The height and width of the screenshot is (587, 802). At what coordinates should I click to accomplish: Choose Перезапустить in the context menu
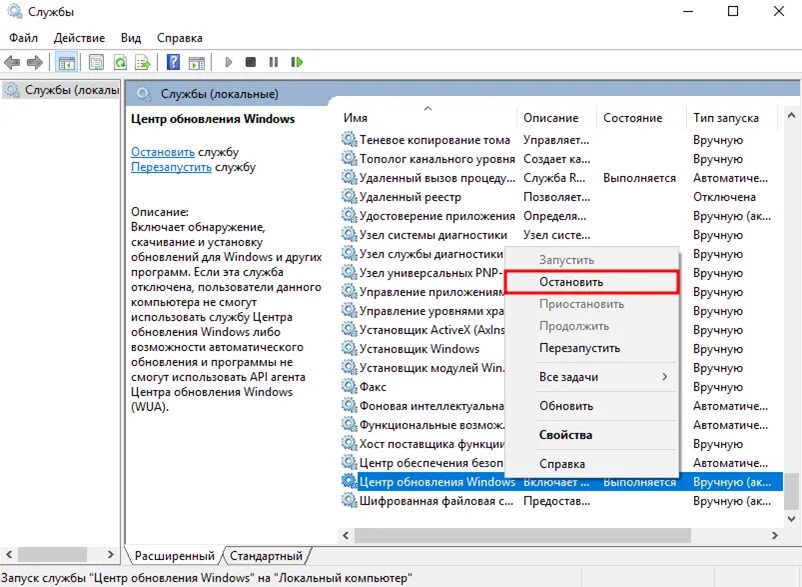[x=592, y=348]
